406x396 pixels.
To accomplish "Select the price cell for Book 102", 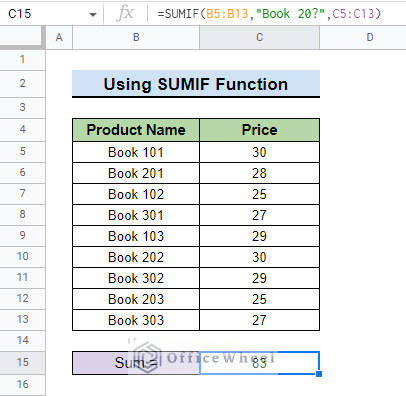I will (x=259, y=194).
